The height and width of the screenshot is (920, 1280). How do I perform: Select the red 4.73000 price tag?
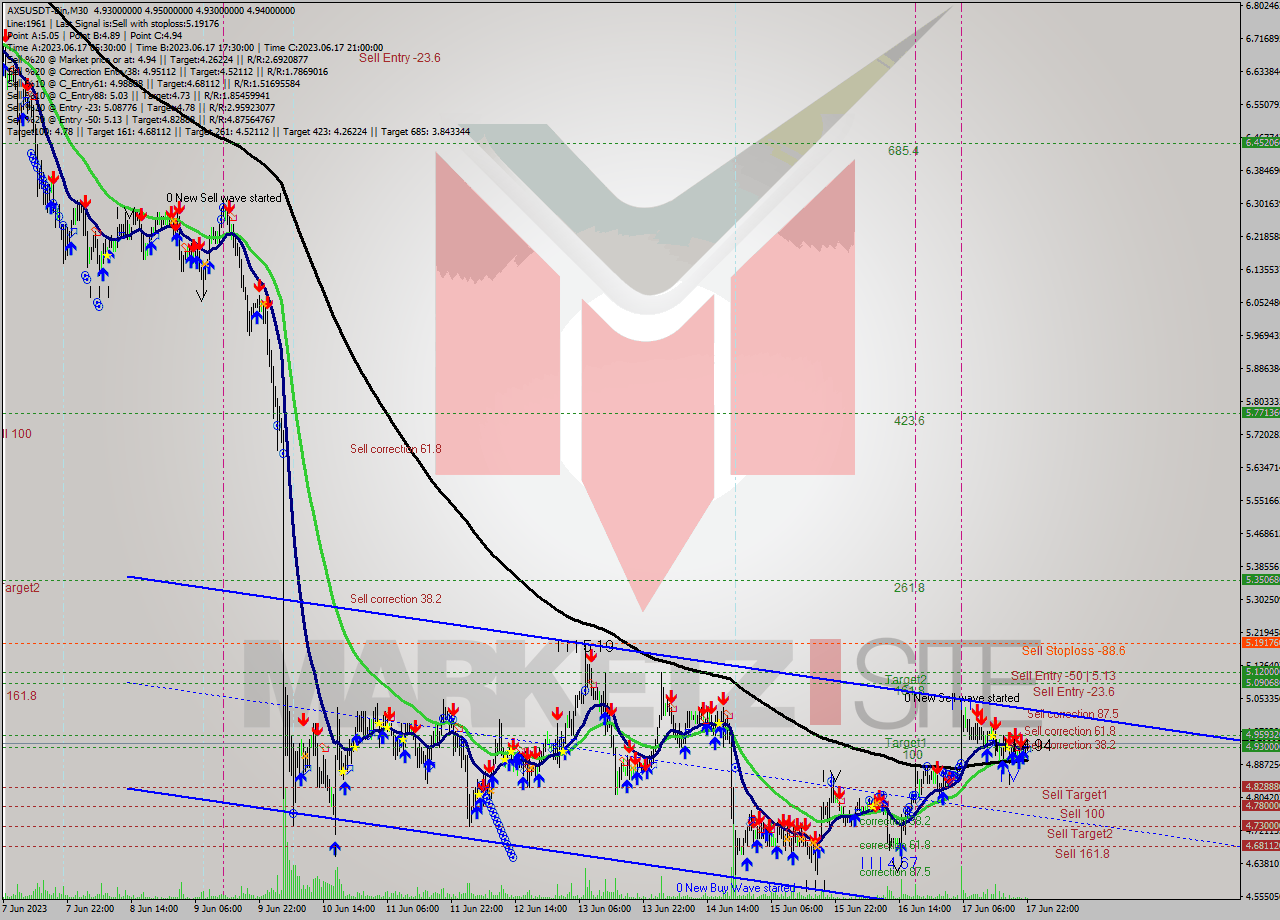1260,825
